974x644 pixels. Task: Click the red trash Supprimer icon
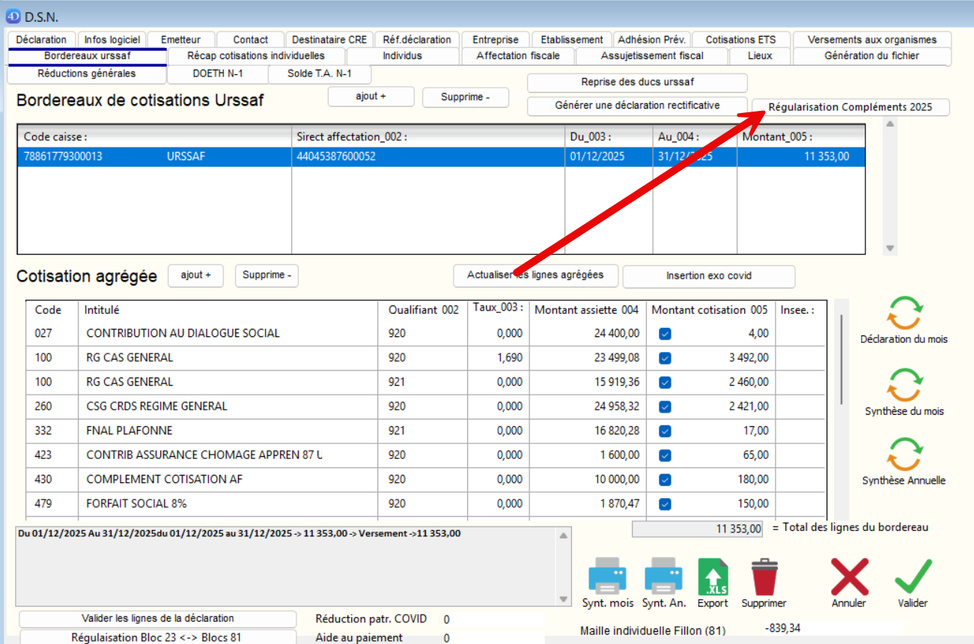tap(764, 577)
